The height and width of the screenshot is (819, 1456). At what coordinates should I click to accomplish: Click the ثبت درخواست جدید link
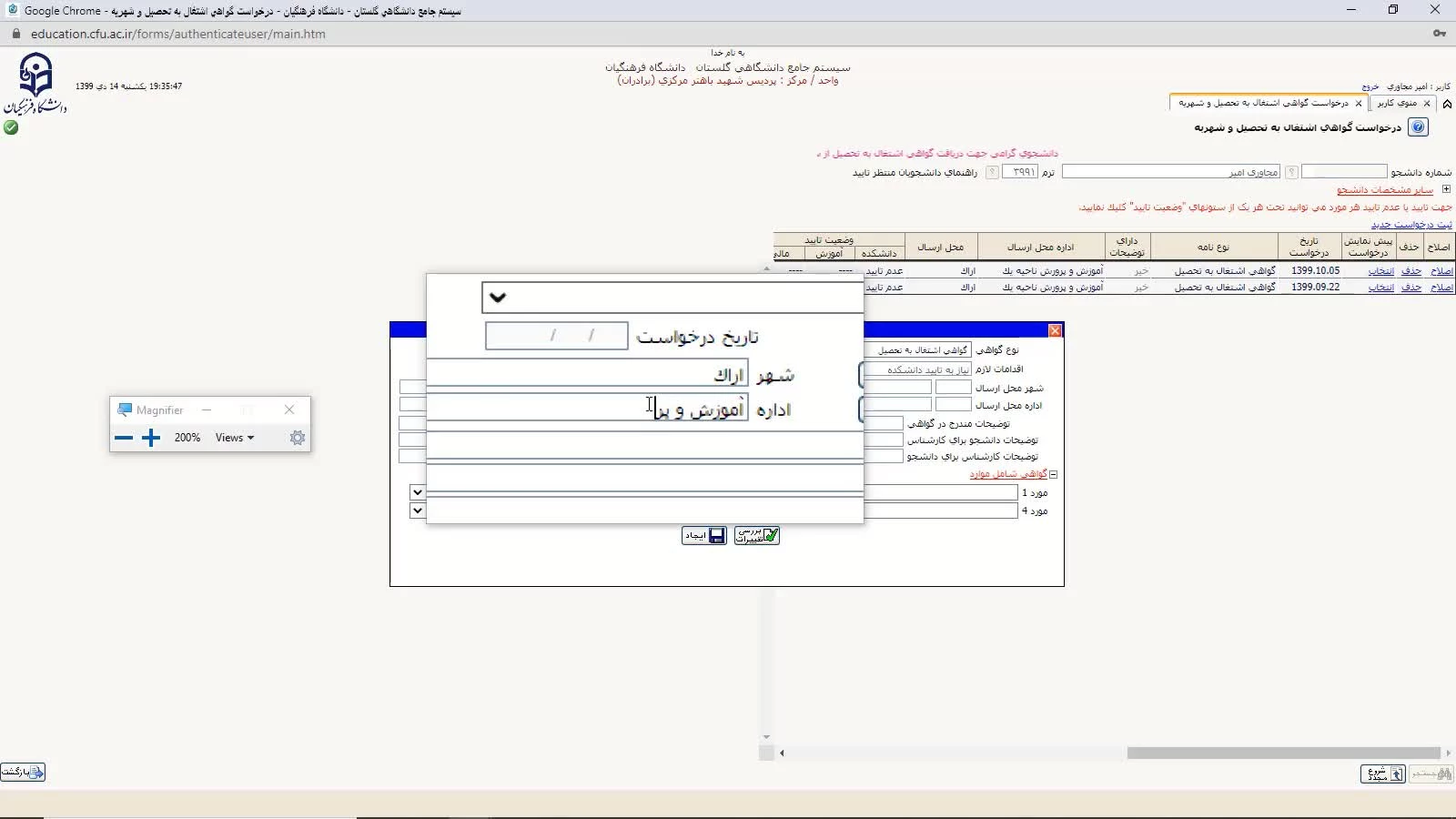click(1411, 225)
